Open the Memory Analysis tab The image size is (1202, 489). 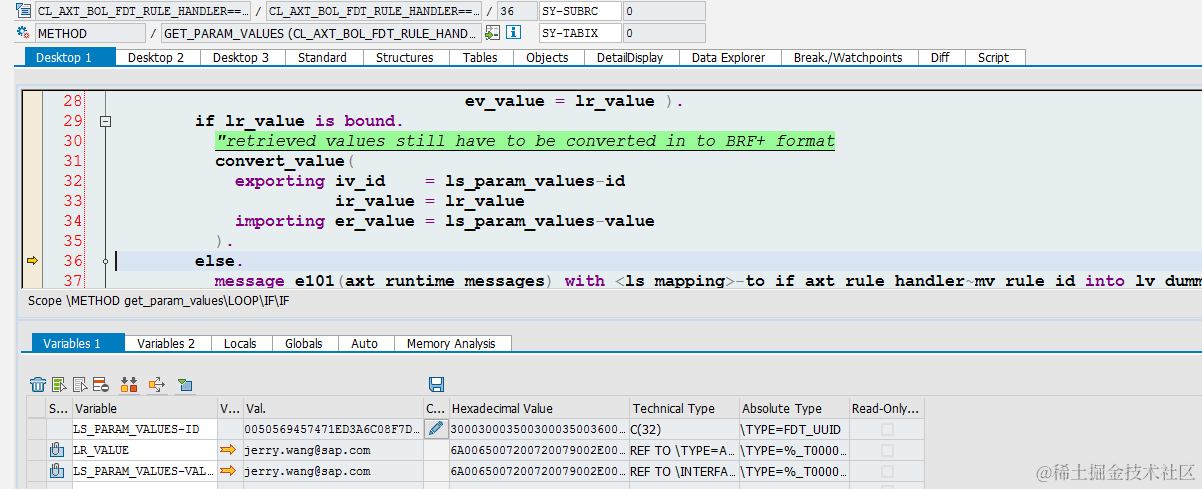(451, 343)
